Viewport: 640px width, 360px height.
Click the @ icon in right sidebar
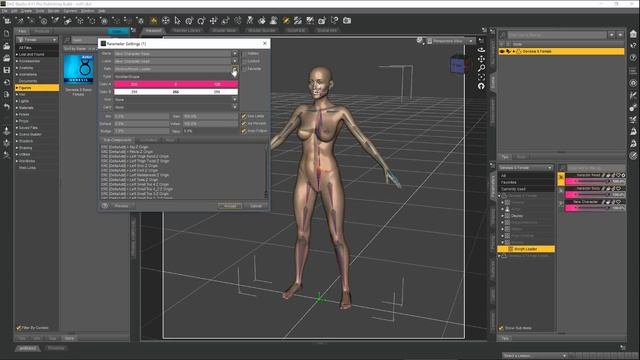pyautogui.click(x=633, y=83)
